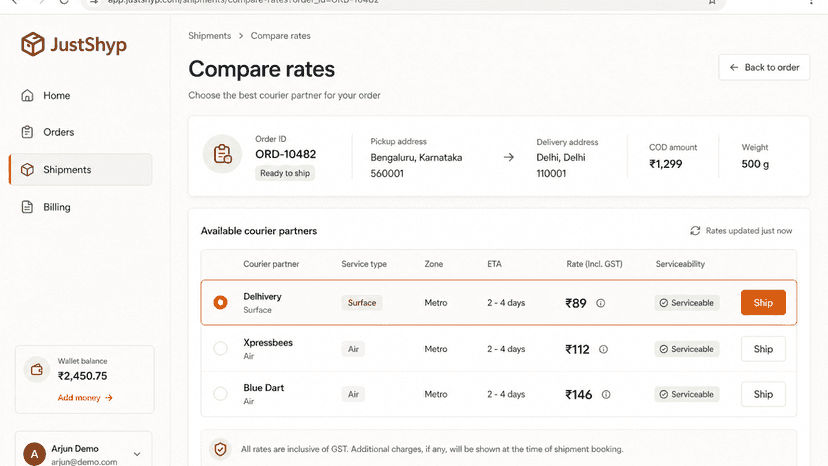Select the Delhivery radio button

pos(220,303)
